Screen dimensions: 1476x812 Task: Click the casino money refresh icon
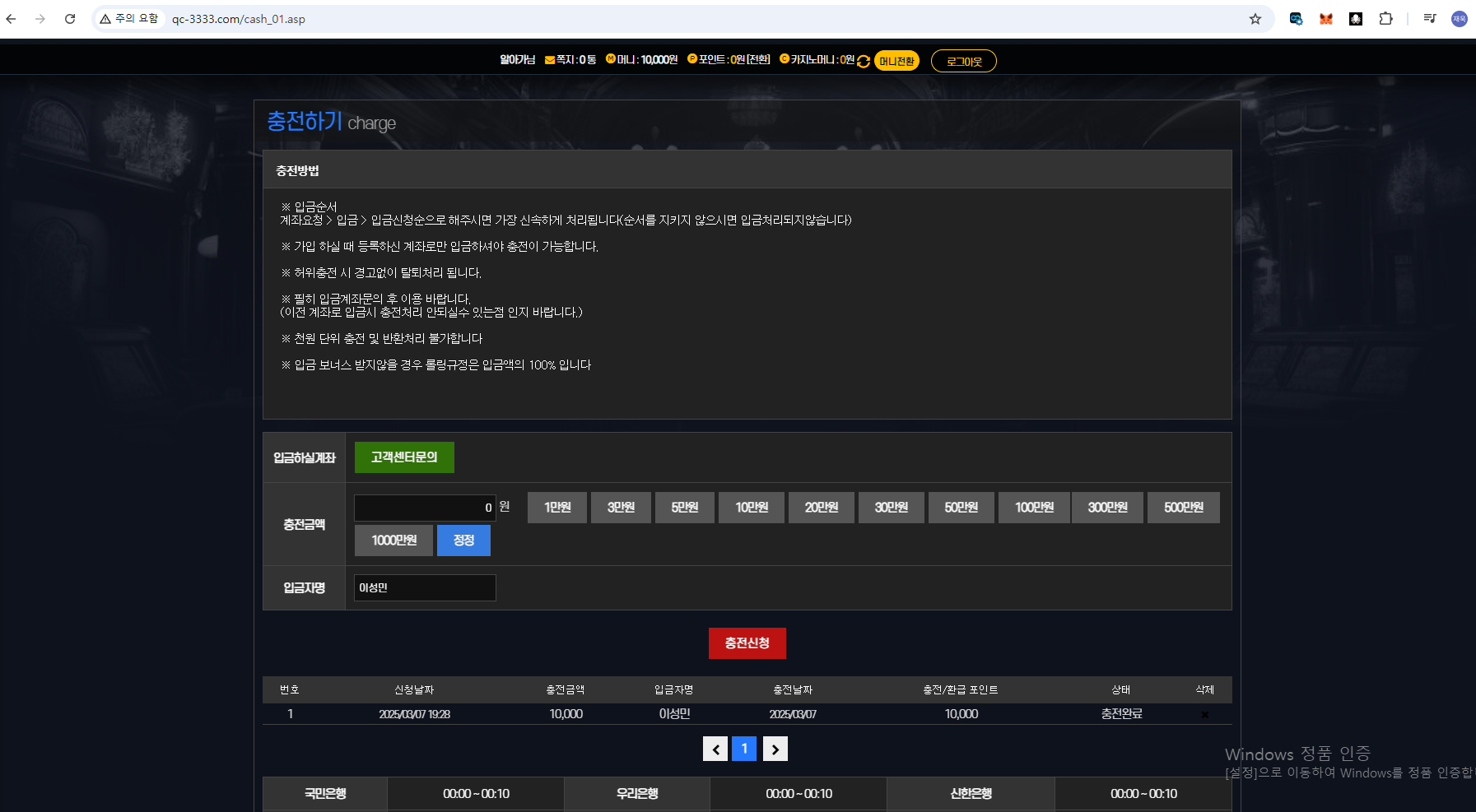coord(864,61)
